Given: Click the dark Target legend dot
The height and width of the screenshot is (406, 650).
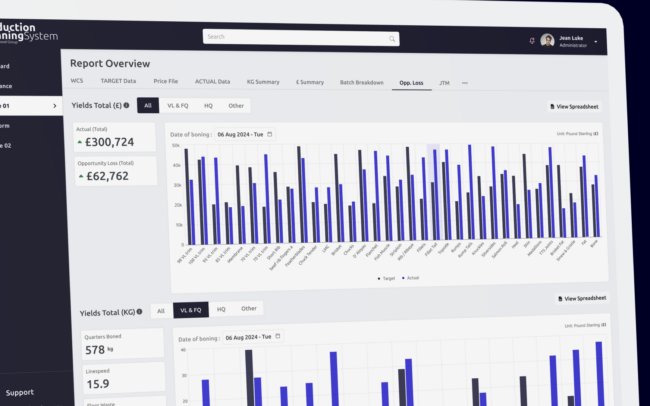Looking at the screenshot, I should pos(379,279).
